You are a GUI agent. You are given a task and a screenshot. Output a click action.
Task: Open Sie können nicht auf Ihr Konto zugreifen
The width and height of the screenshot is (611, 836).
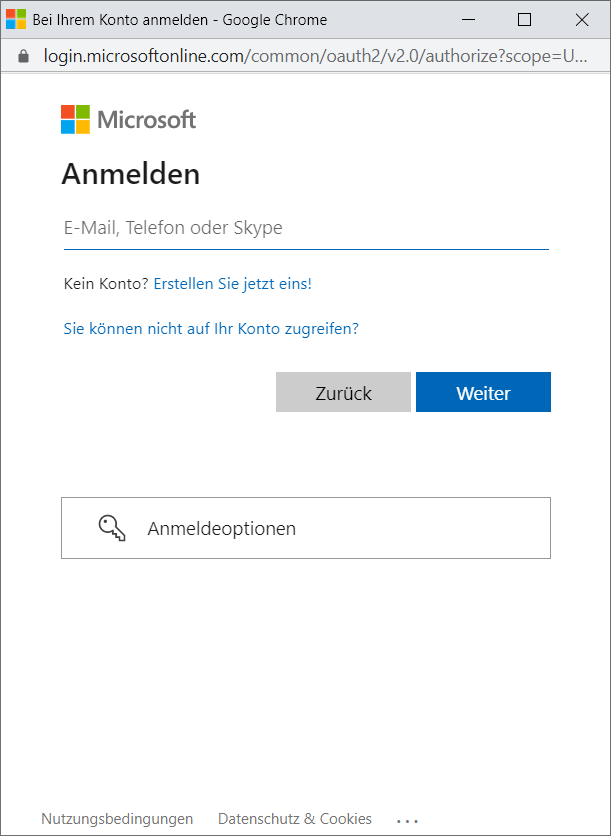point(211,328)
